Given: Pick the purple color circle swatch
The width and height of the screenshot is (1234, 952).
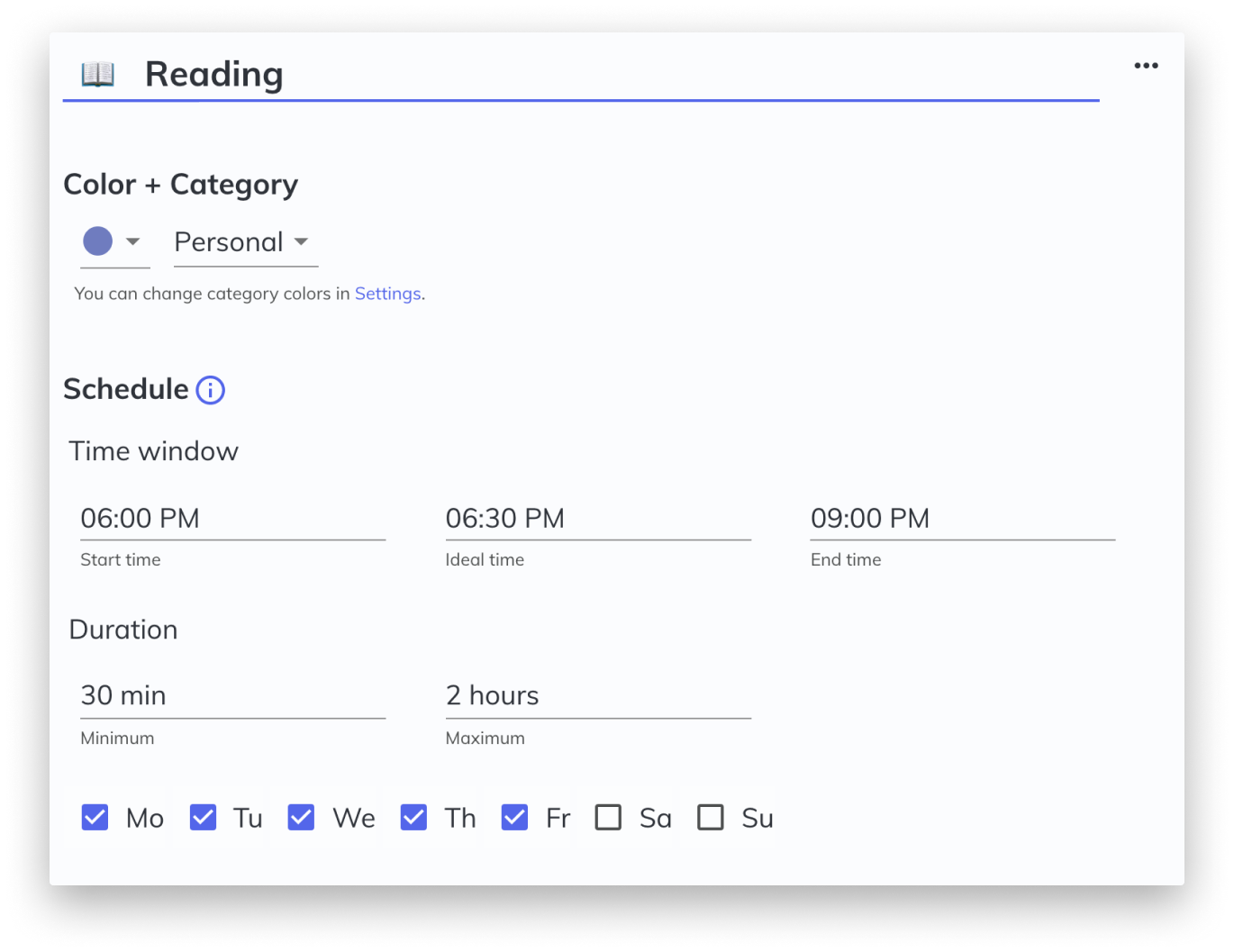Looking at the screenshot, I should click(98, 240).
